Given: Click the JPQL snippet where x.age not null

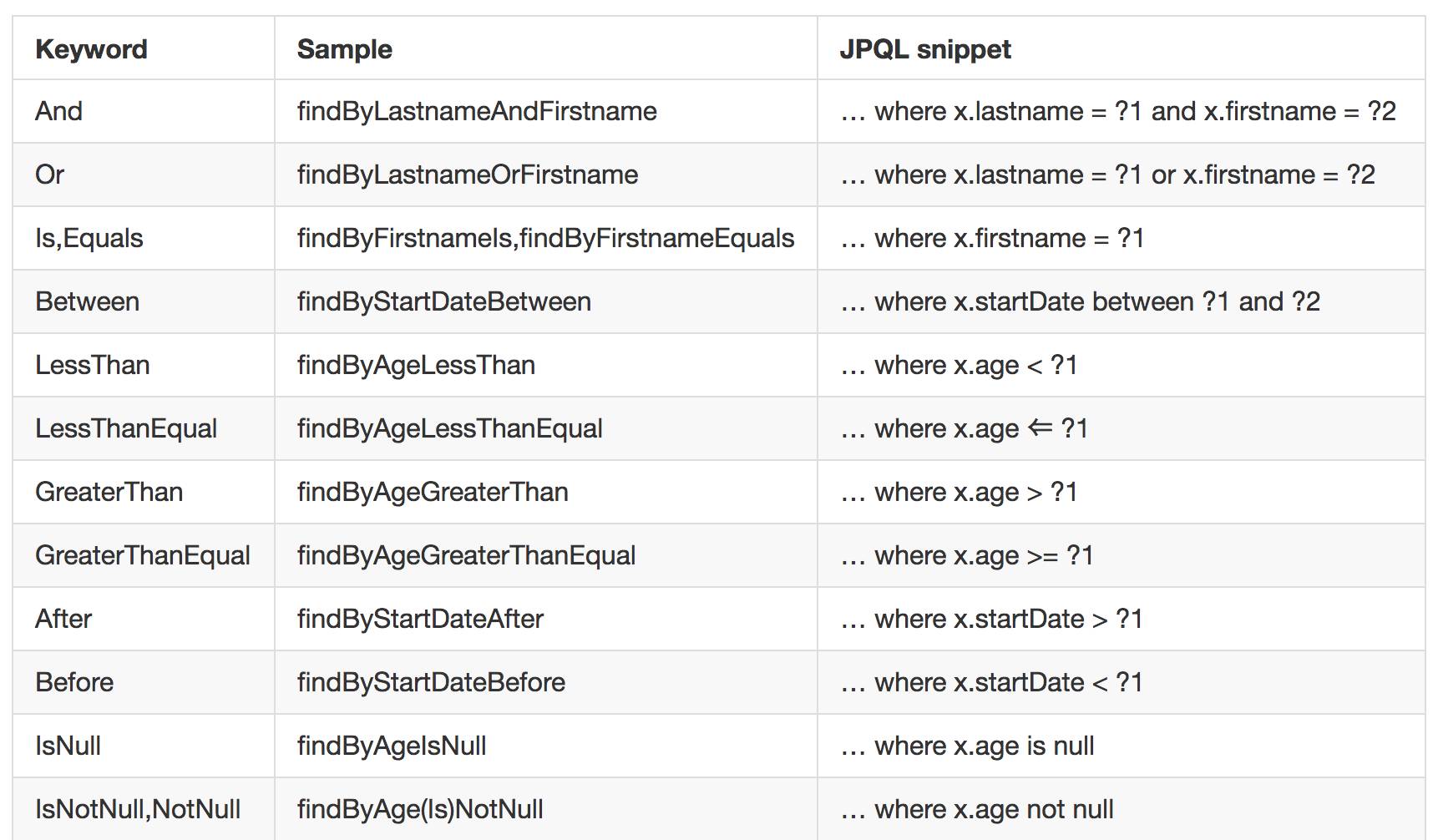Looking at the screenshot, I should pos(977,809).
